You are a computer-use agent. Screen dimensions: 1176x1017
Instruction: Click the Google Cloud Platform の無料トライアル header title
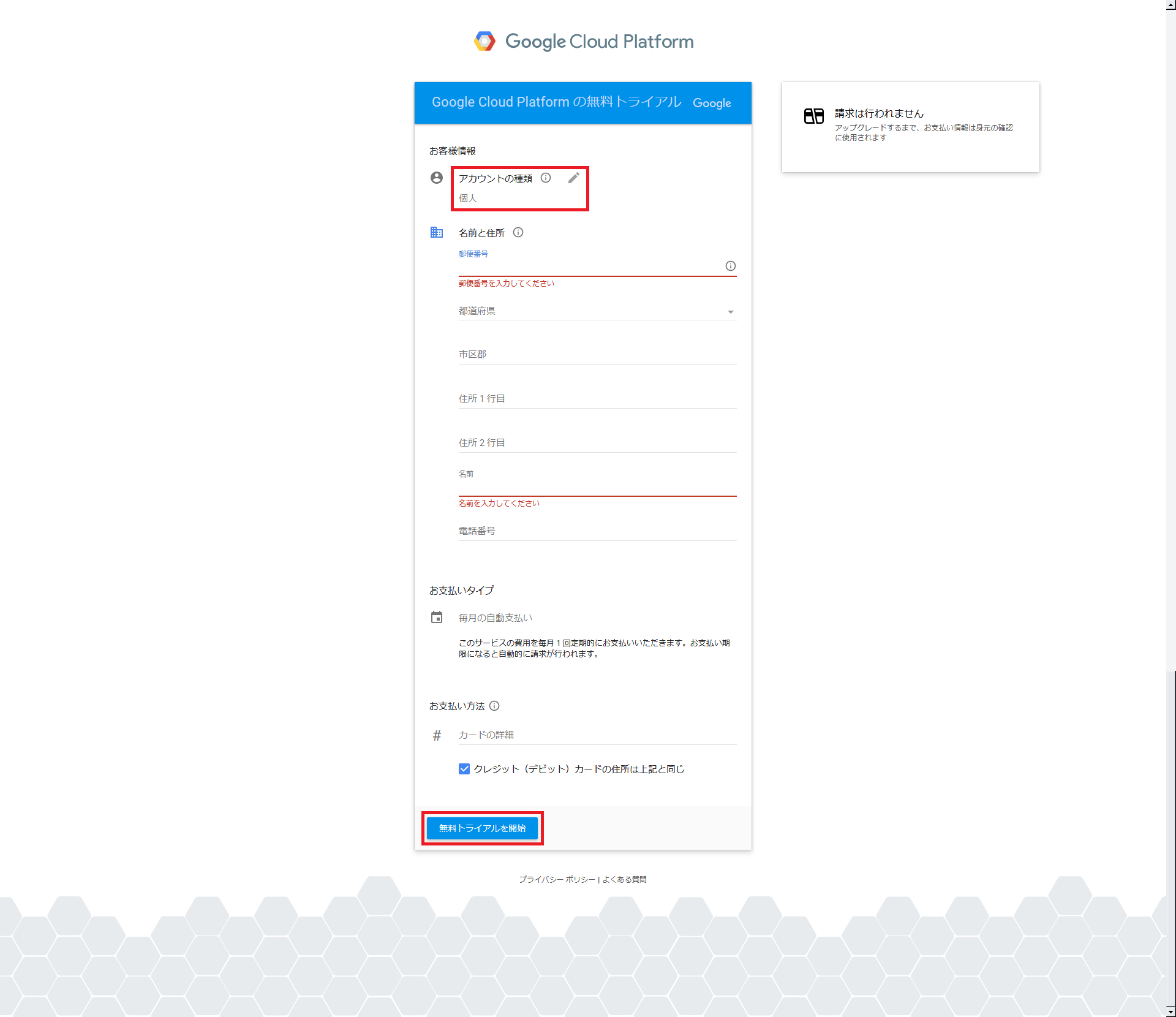pos(557,102)
